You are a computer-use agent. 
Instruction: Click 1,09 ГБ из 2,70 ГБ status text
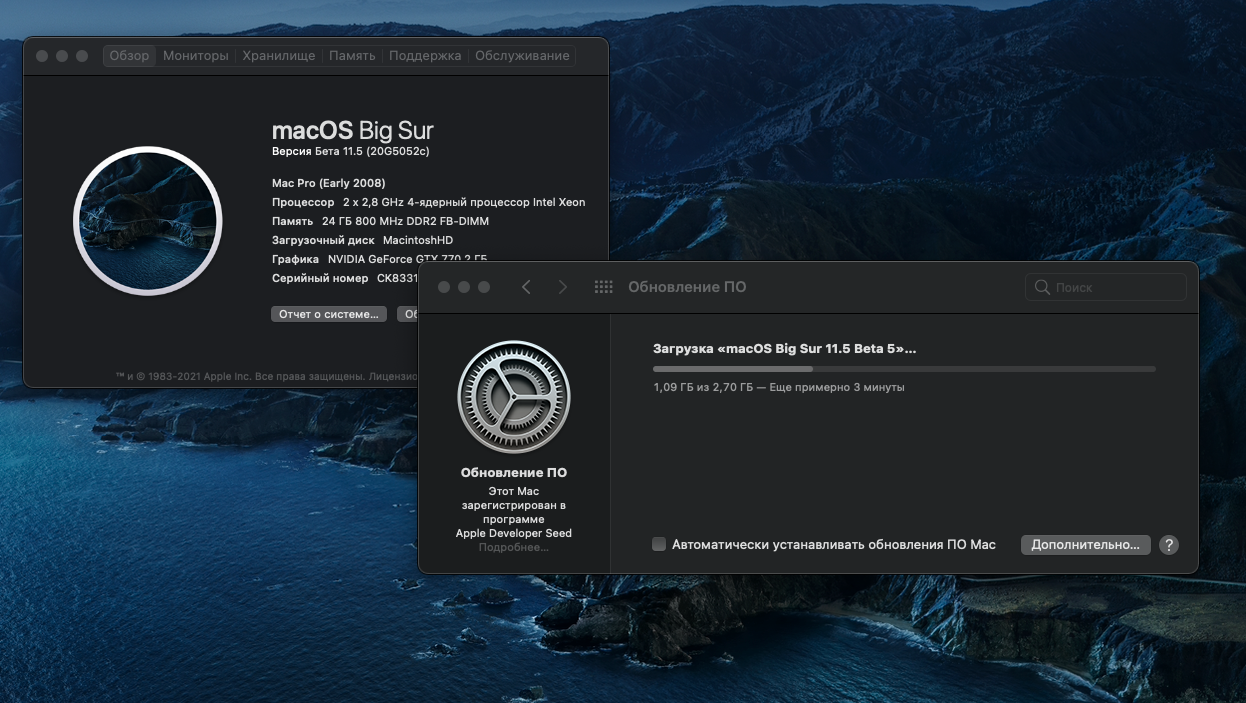[779, 387]
